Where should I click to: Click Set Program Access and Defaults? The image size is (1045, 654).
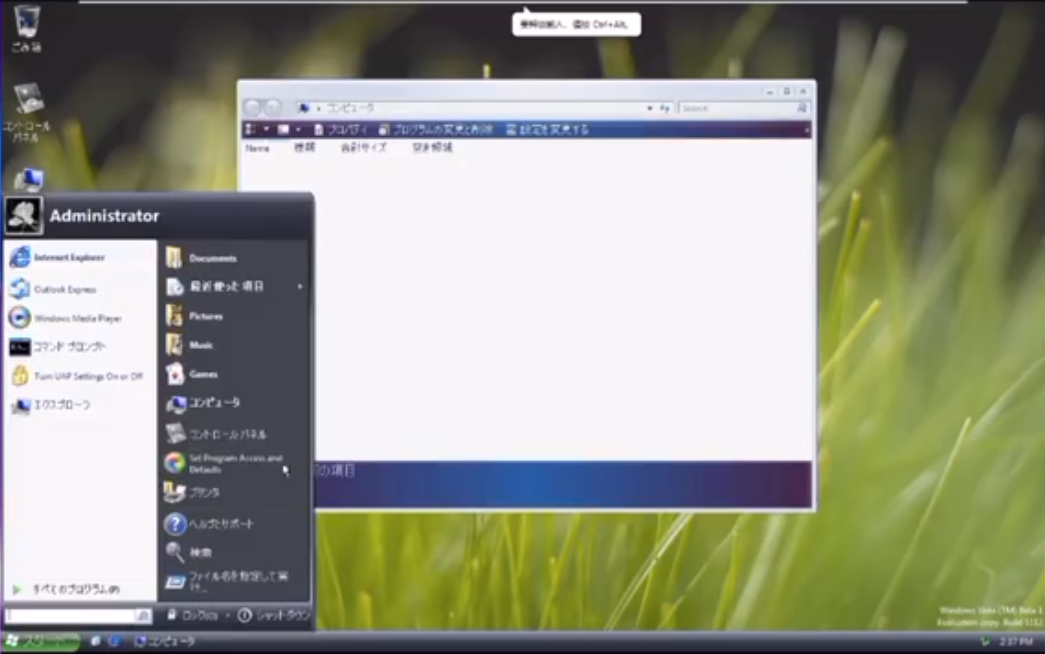(x=234, y=463)
